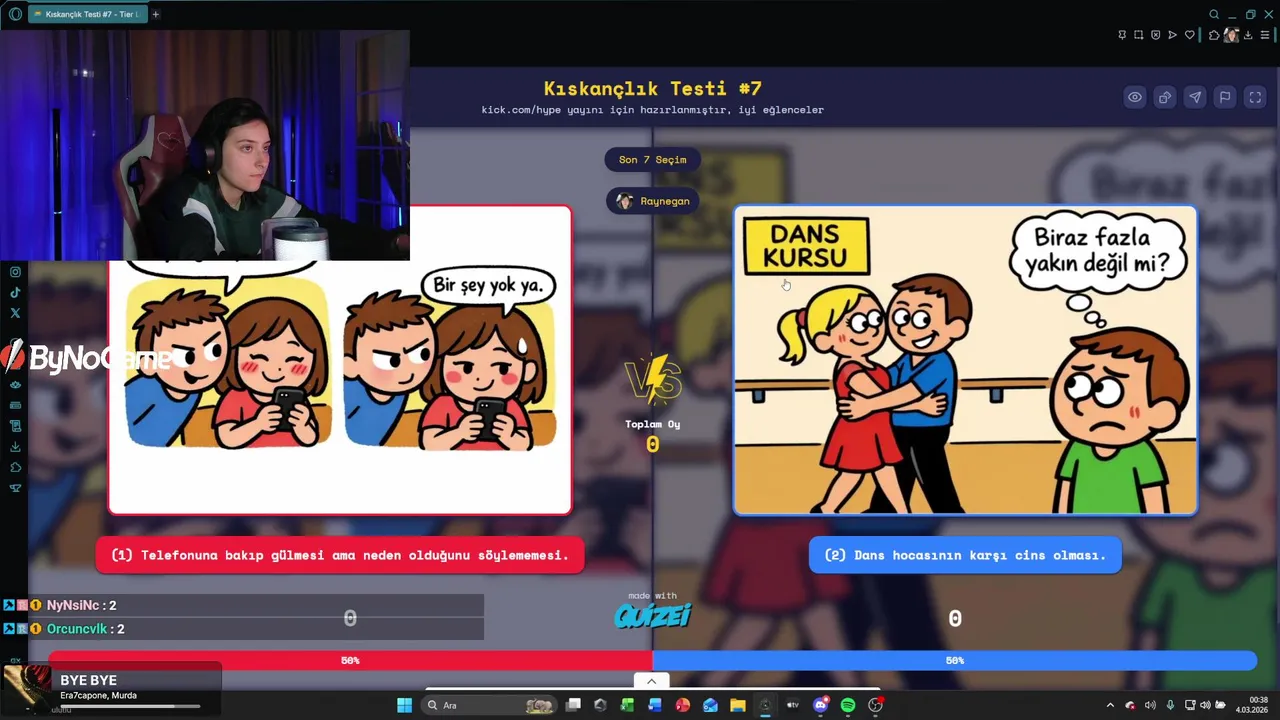Open the easy setup sliders menu icon

(1265, 35)
